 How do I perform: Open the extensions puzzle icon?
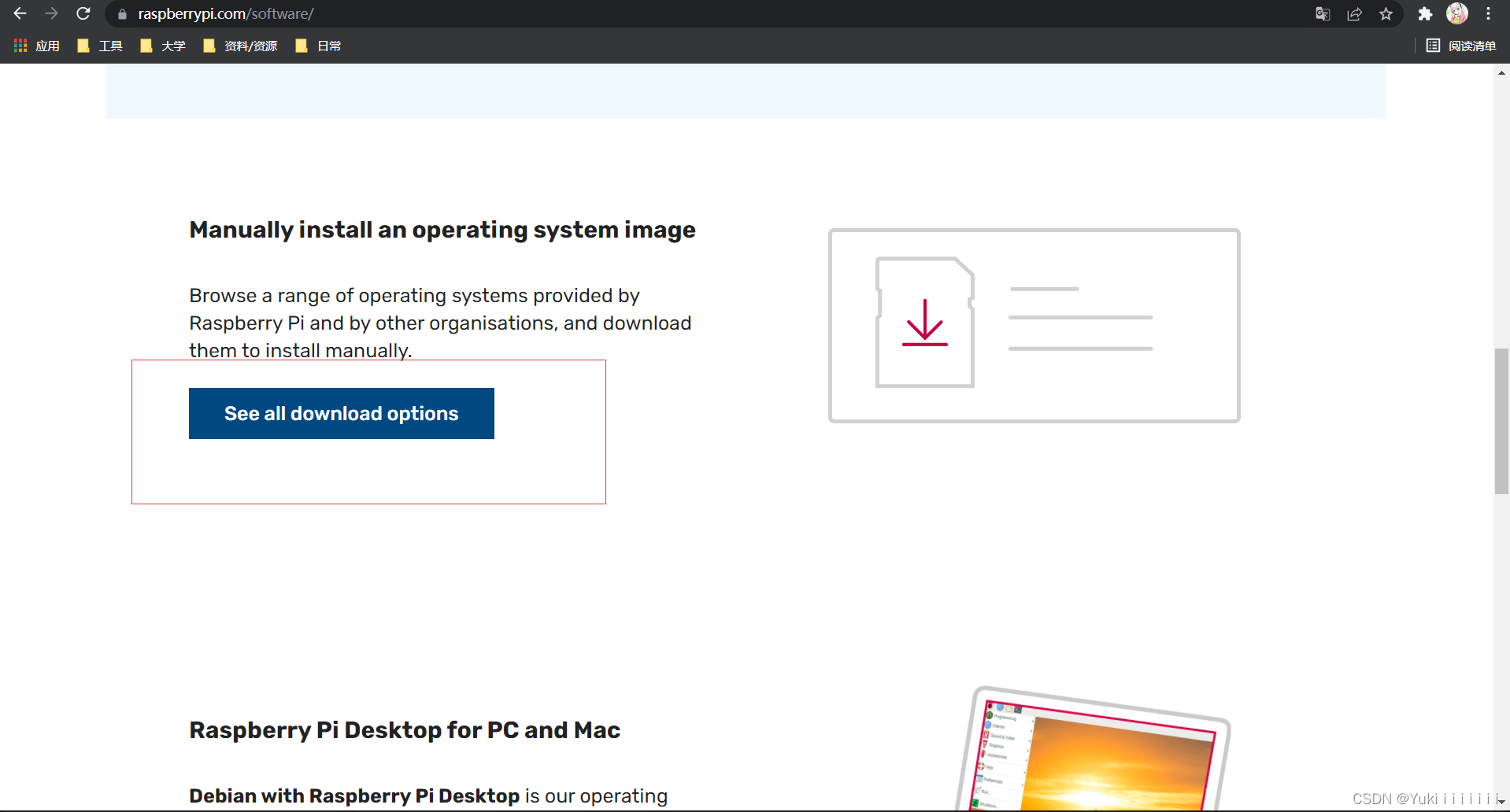(1425, 14)
